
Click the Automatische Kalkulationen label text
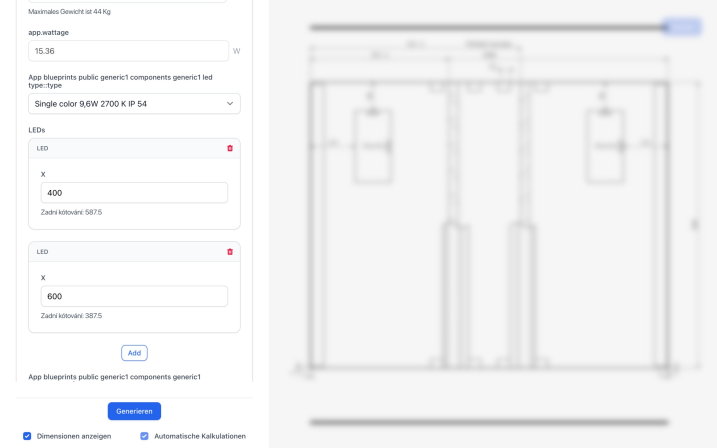point(200,436)
